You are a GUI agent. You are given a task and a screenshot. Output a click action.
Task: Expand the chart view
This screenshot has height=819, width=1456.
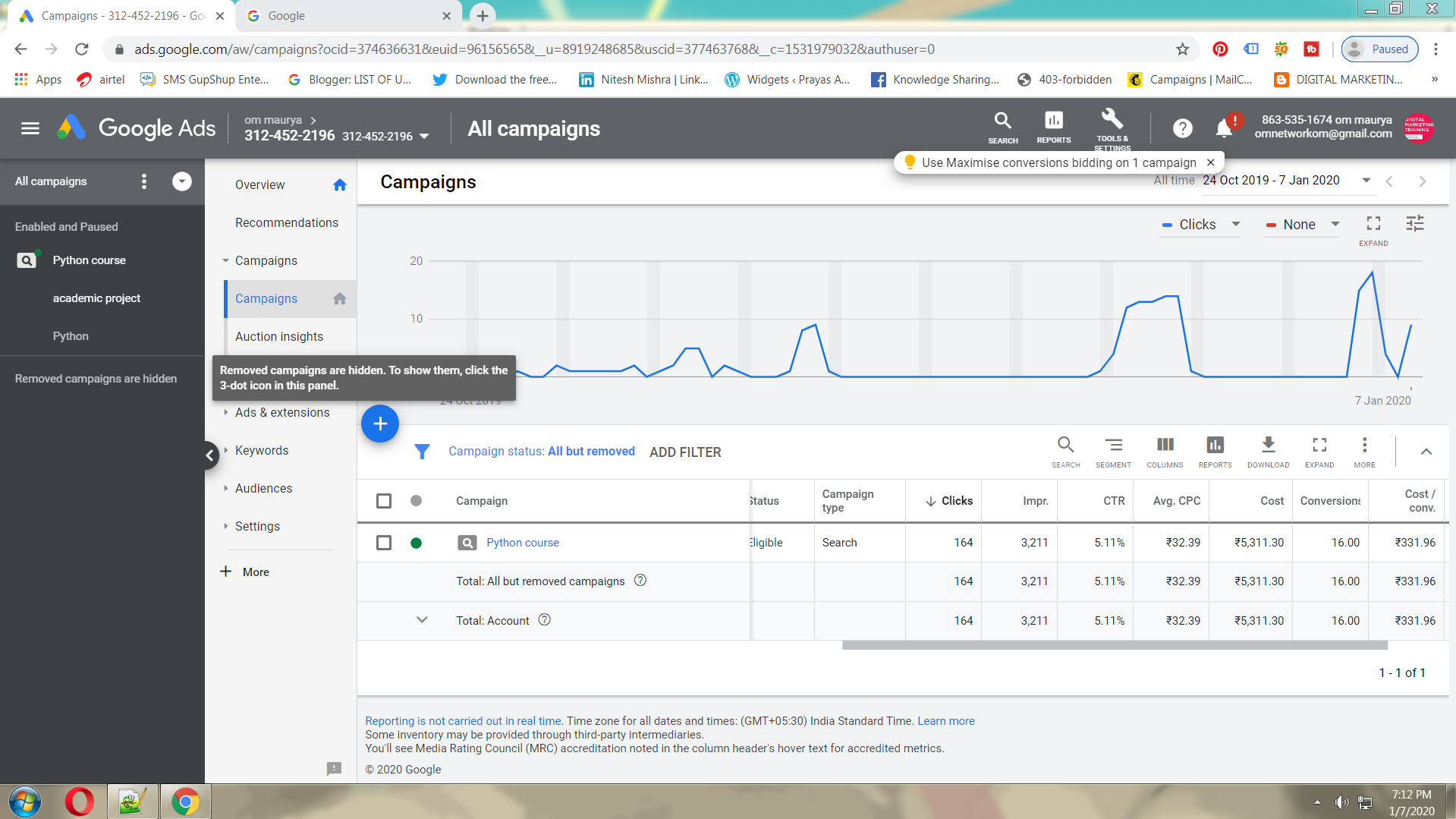point(1373,230)
